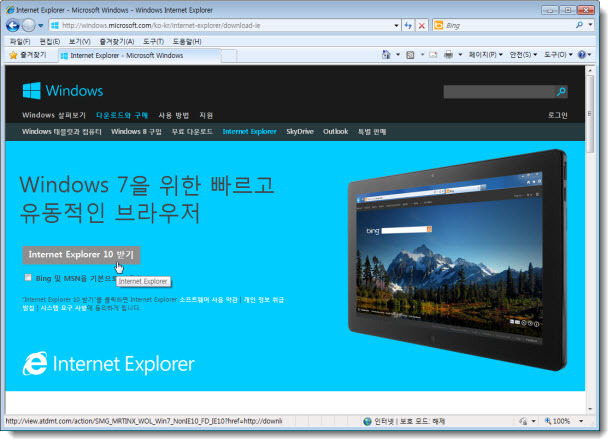Open the 도구(T) menu in menu bar
615x446 pixels.
click(153, 42)
